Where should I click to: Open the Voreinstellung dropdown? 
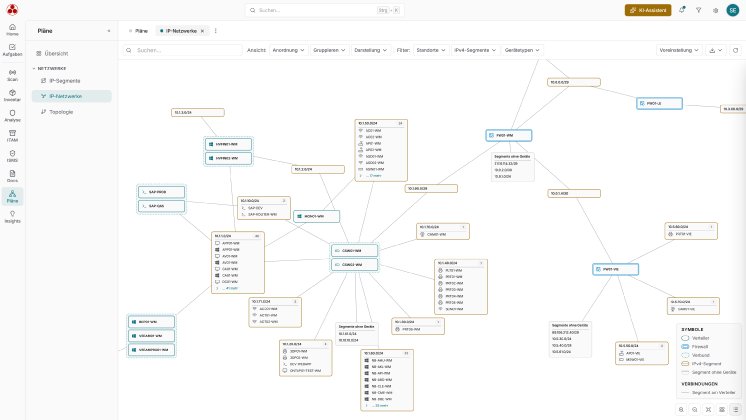coord(679,50)
